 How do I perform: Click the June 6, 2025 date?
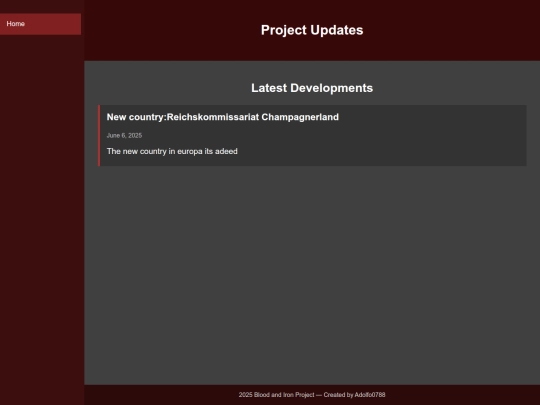pos(124,135)
